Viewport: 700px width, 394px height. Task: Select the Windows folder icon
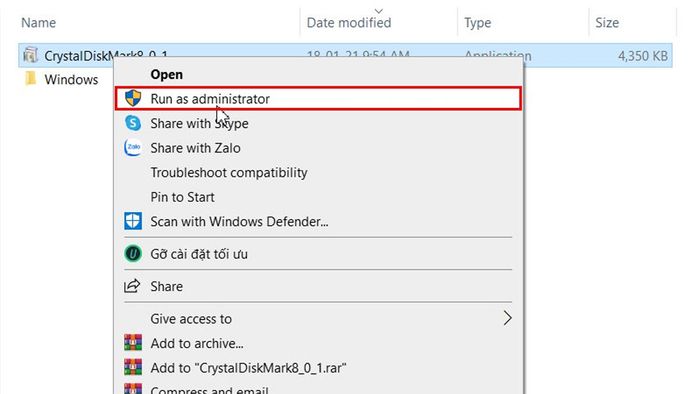(30, 79)
